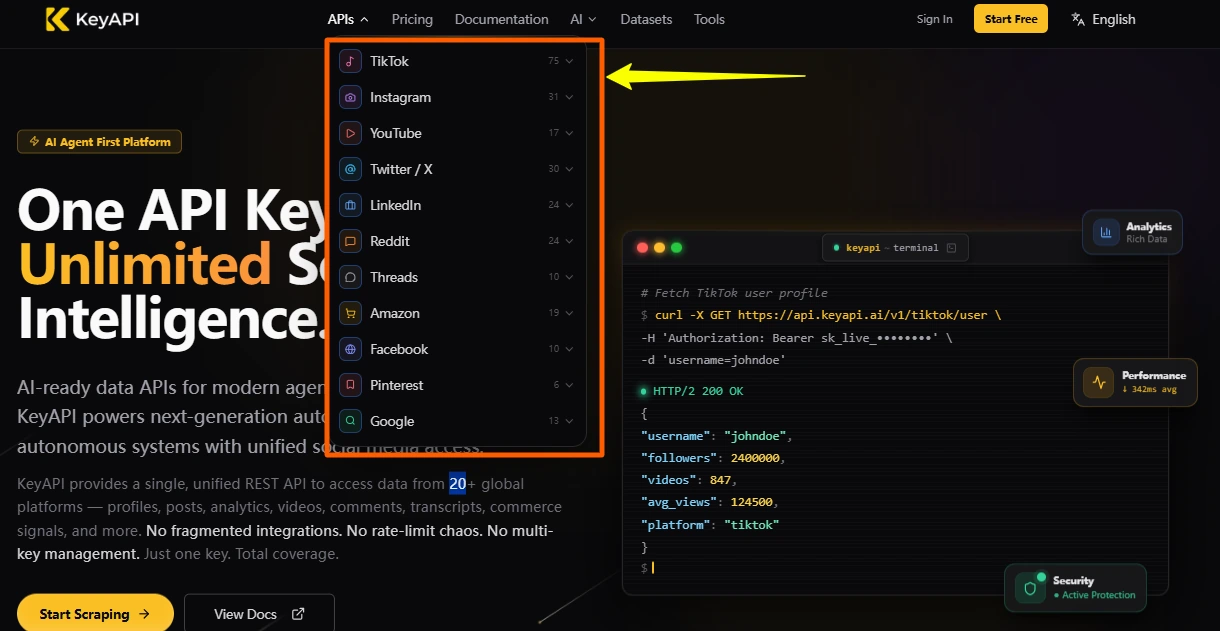
Task: Click the View Docs button
Action: [x=259, y=614]
